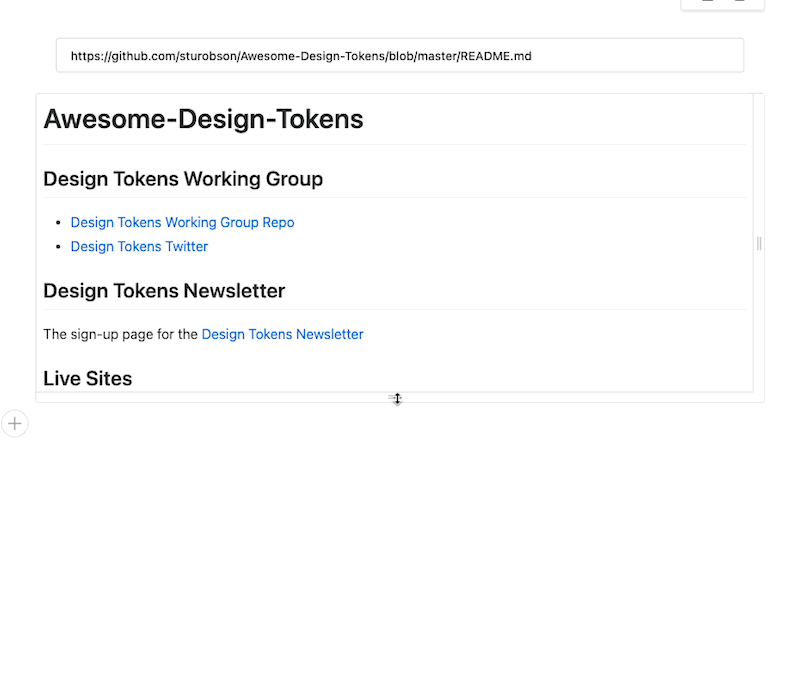Click the Awesome-Design-Tokens main heading
Screen dimensions: 800x696
204,119
